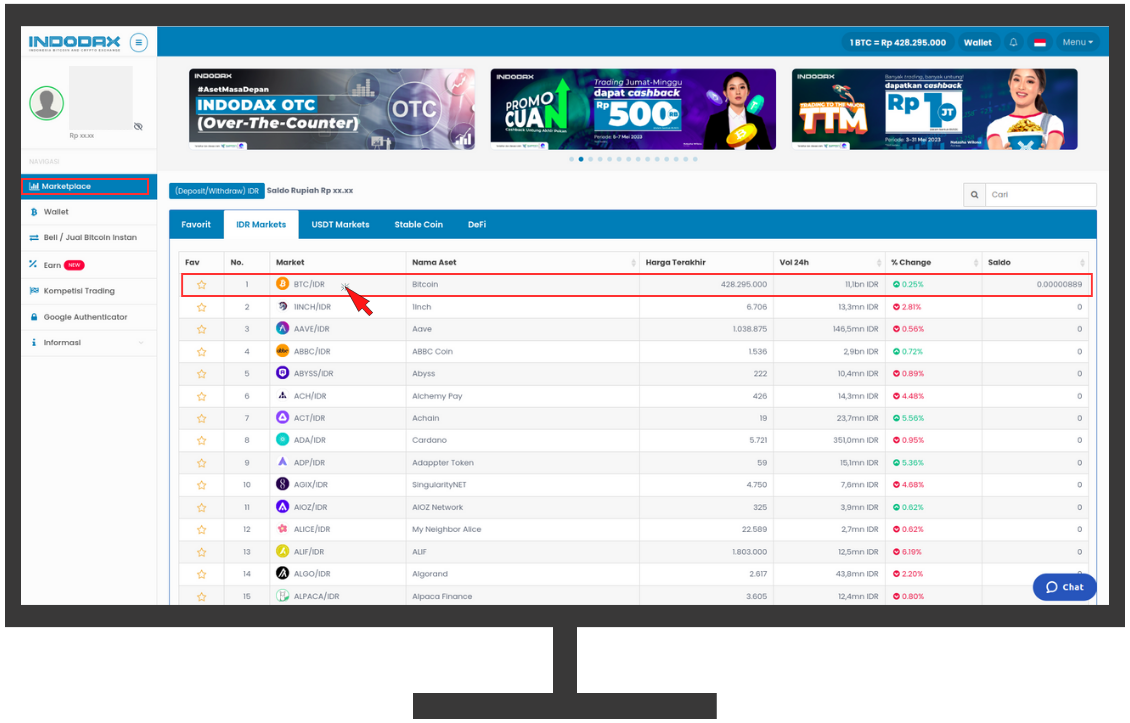Click the Indonesian flag language icon
Image resolution: width=1130 pixels, height=723 pixels.
click(1040, 43)
